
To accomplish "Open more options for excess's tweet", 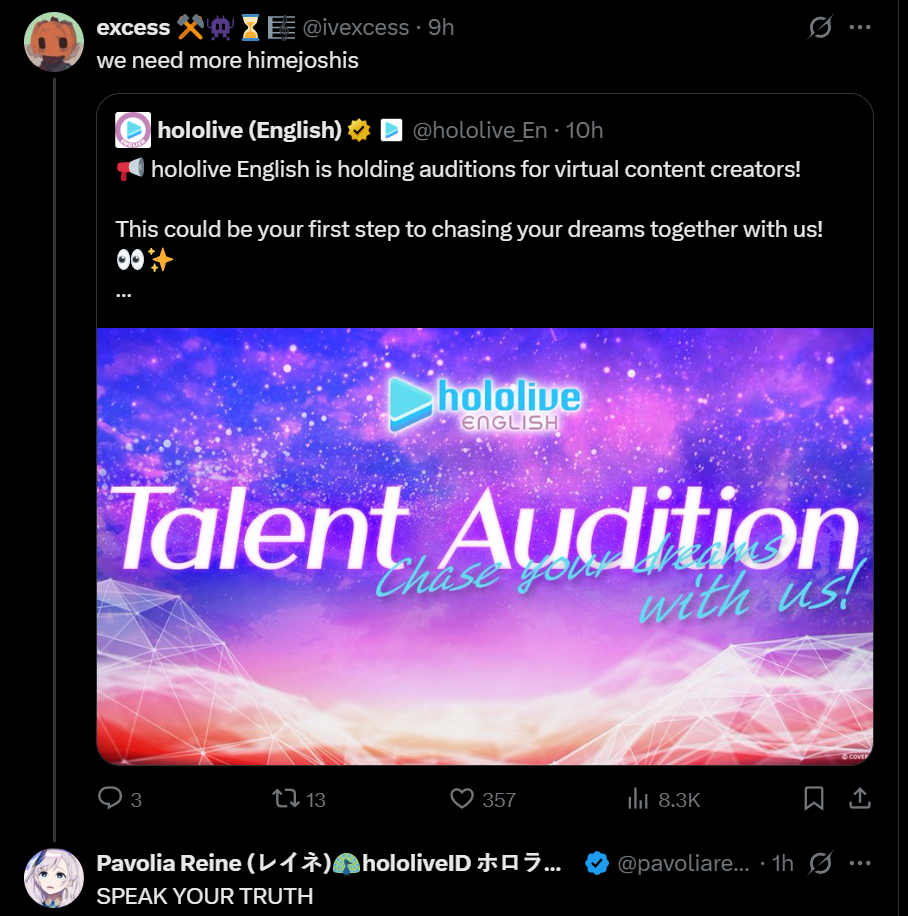I will pyautogui.click(x=859, y=28).
